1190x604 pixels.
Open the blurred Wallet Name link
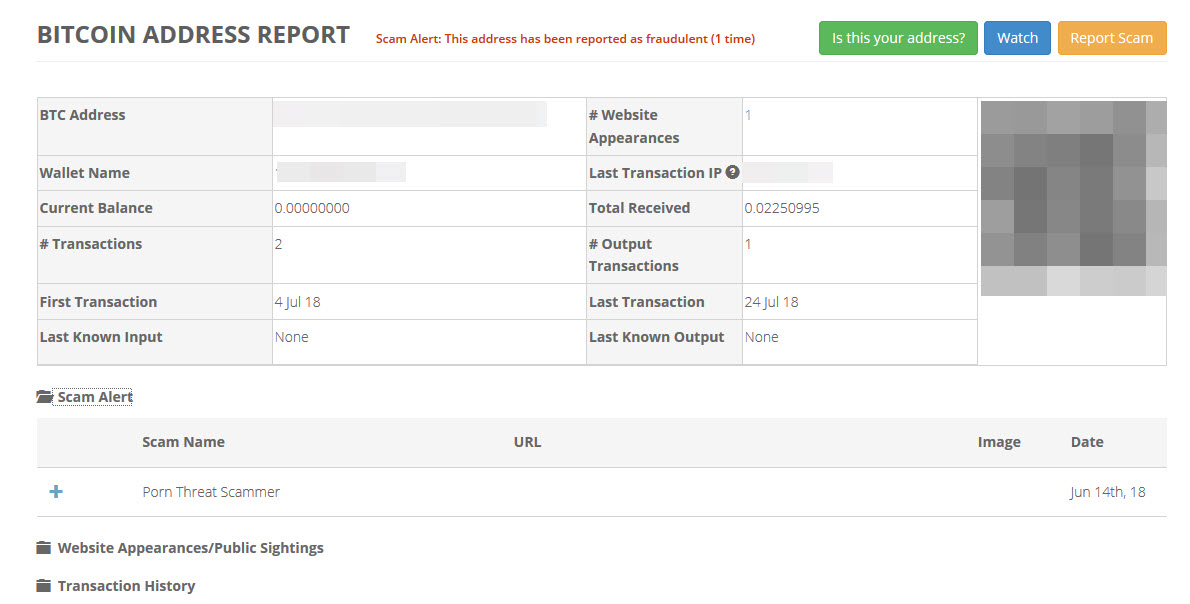tap(340, 172)
